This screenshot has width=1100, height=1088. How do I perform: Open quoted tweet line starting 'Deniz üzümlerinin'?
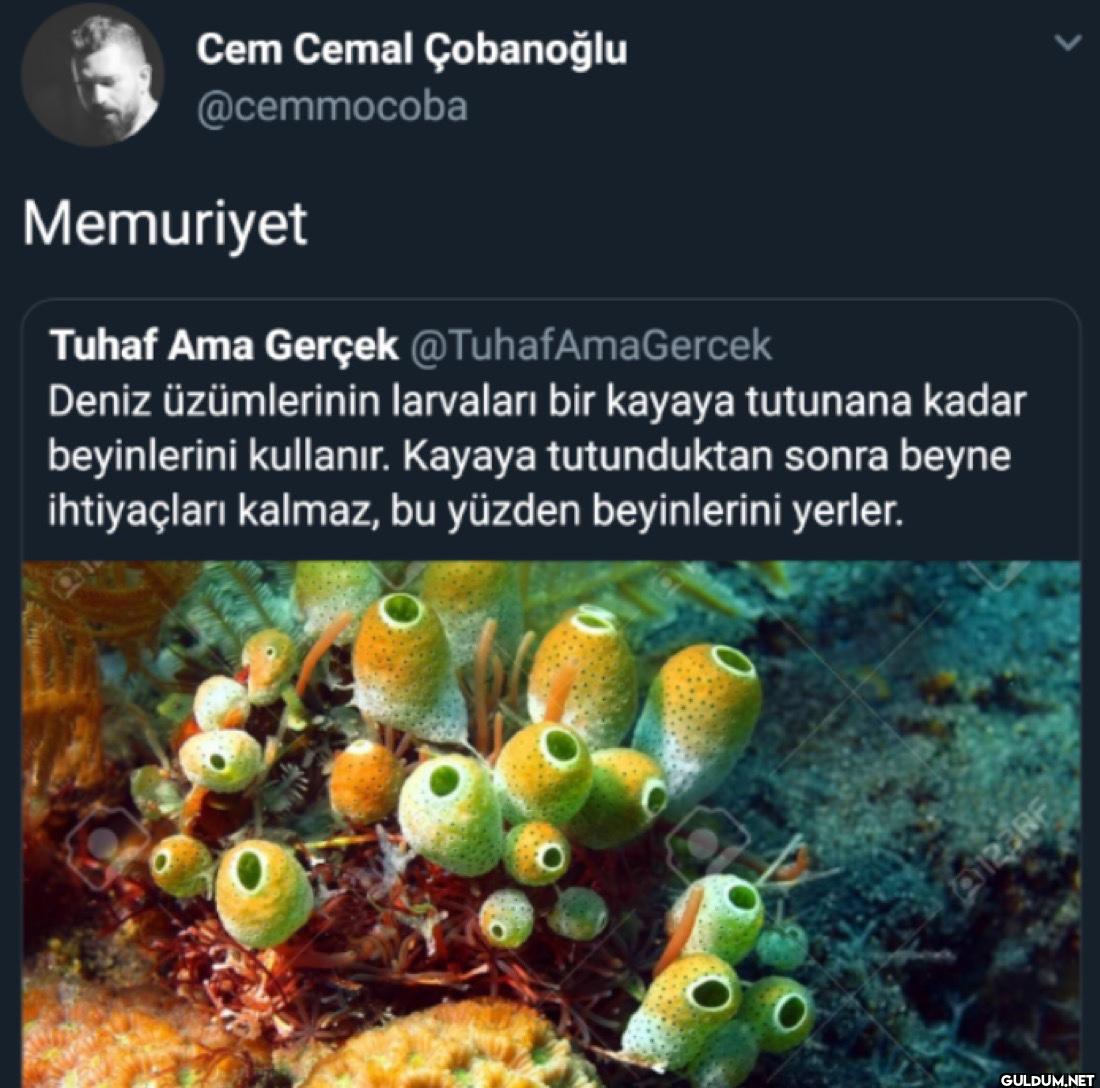click(x=537, y=402)
